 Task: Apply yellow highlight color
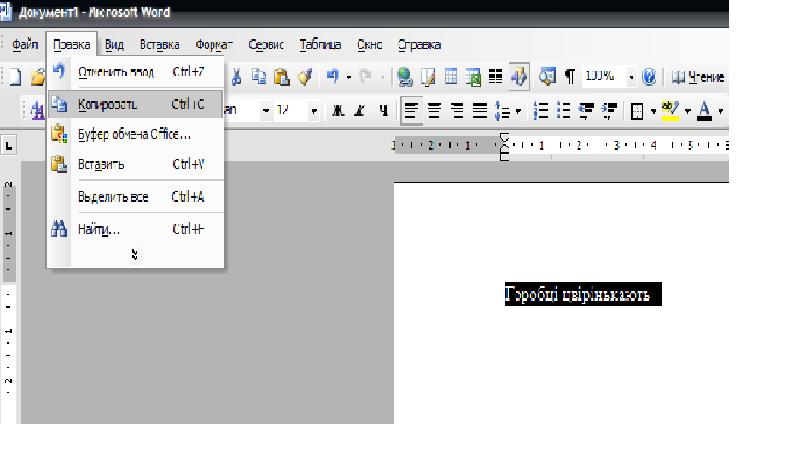click(x=670, y=110)
